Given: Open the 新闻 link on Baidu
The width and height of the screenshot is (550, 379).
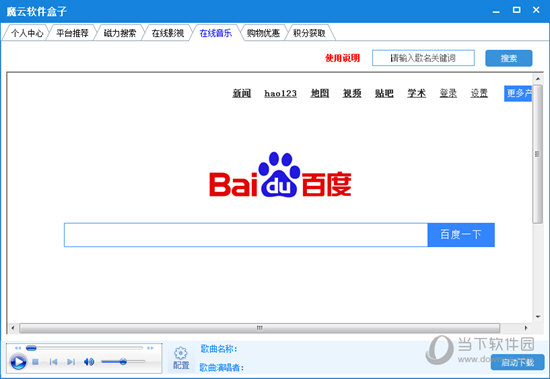Looking at the screenshot, I should 242,93.
